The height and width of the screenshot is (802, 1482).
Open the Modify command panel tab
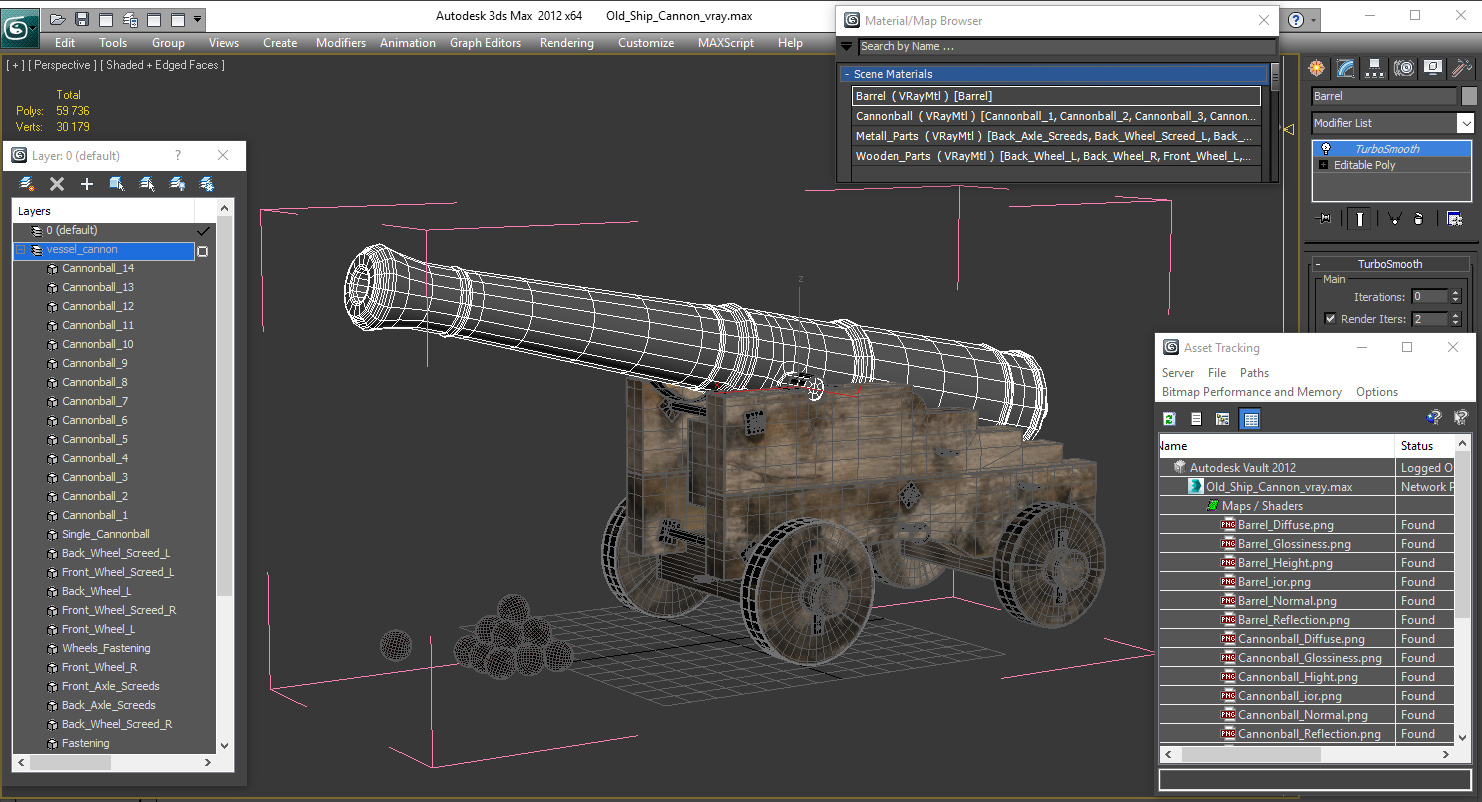[1346, 68]
